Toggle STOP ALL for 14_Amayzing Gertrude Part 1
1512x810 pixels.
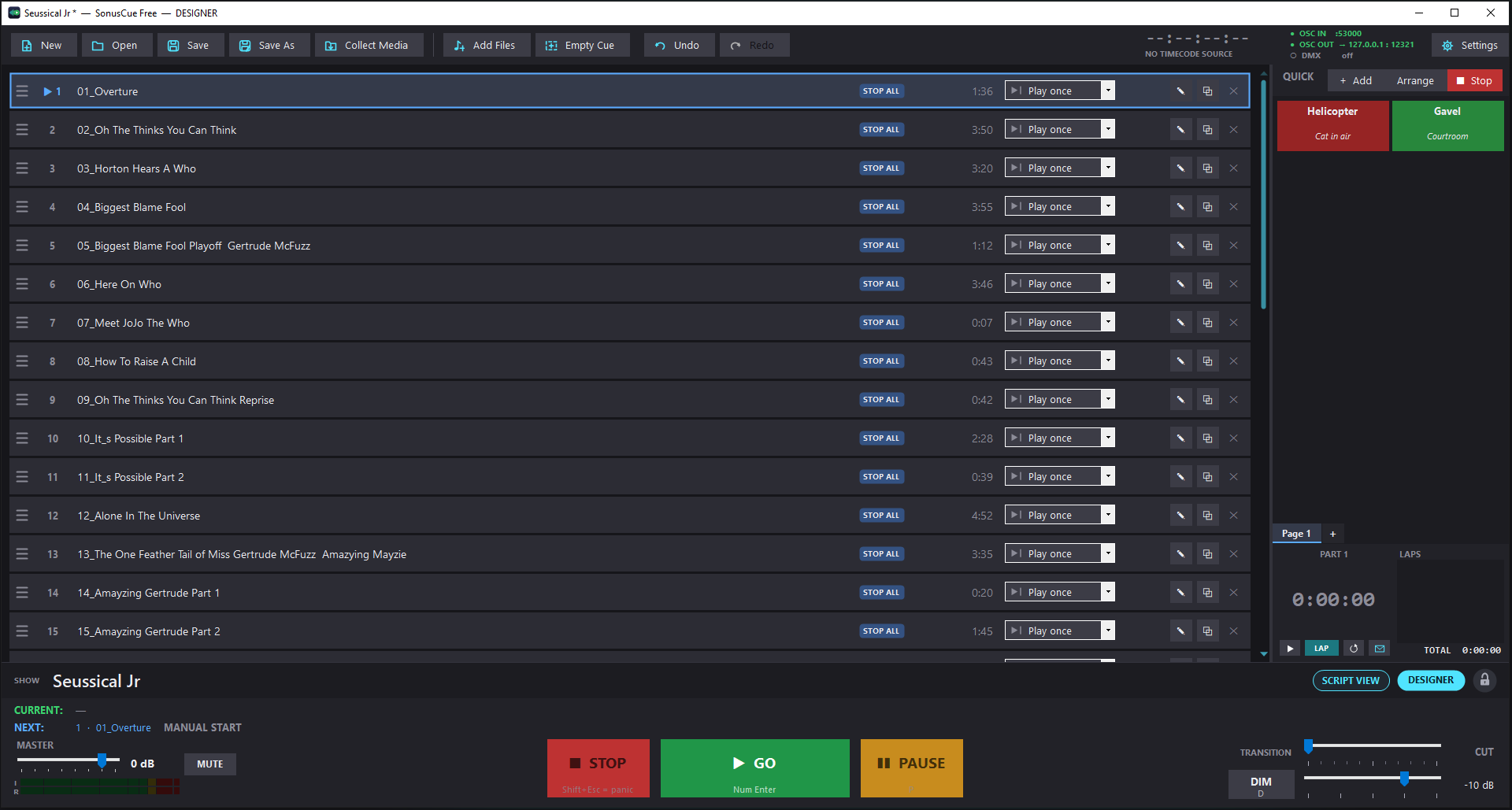(x=881, y=593)
